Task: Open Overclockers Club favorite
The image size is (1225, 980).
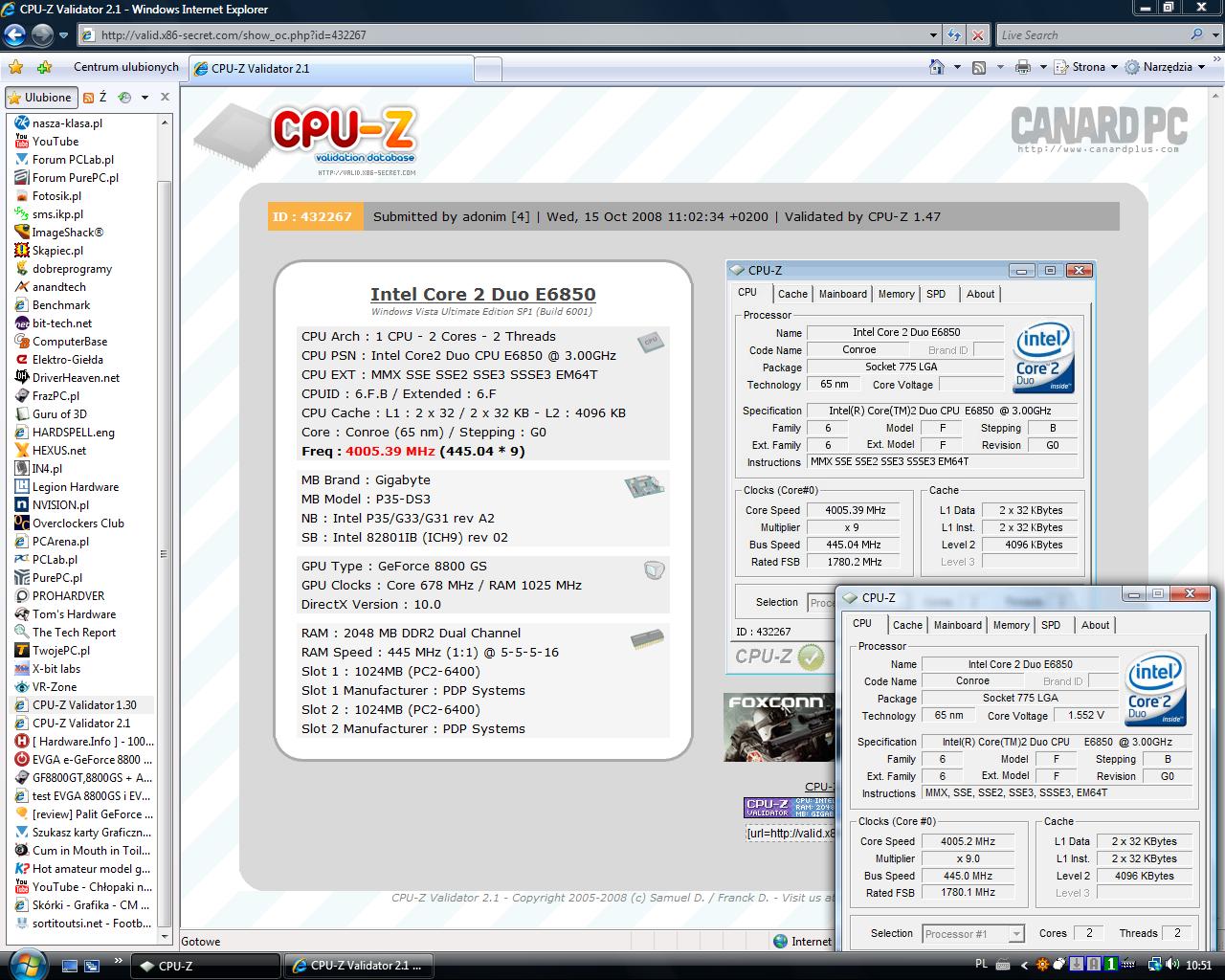Action: click(78, 523)
